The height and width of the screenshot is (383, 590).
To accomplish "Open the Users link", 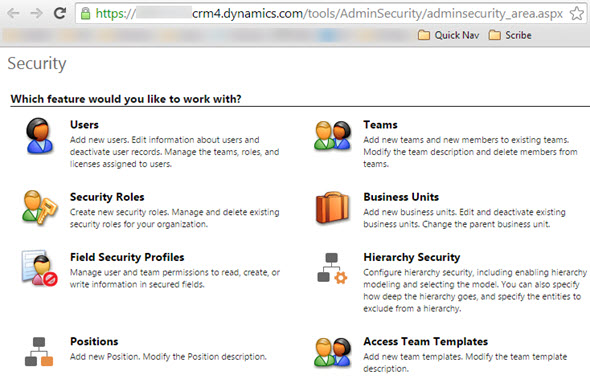I will point(84,125).
